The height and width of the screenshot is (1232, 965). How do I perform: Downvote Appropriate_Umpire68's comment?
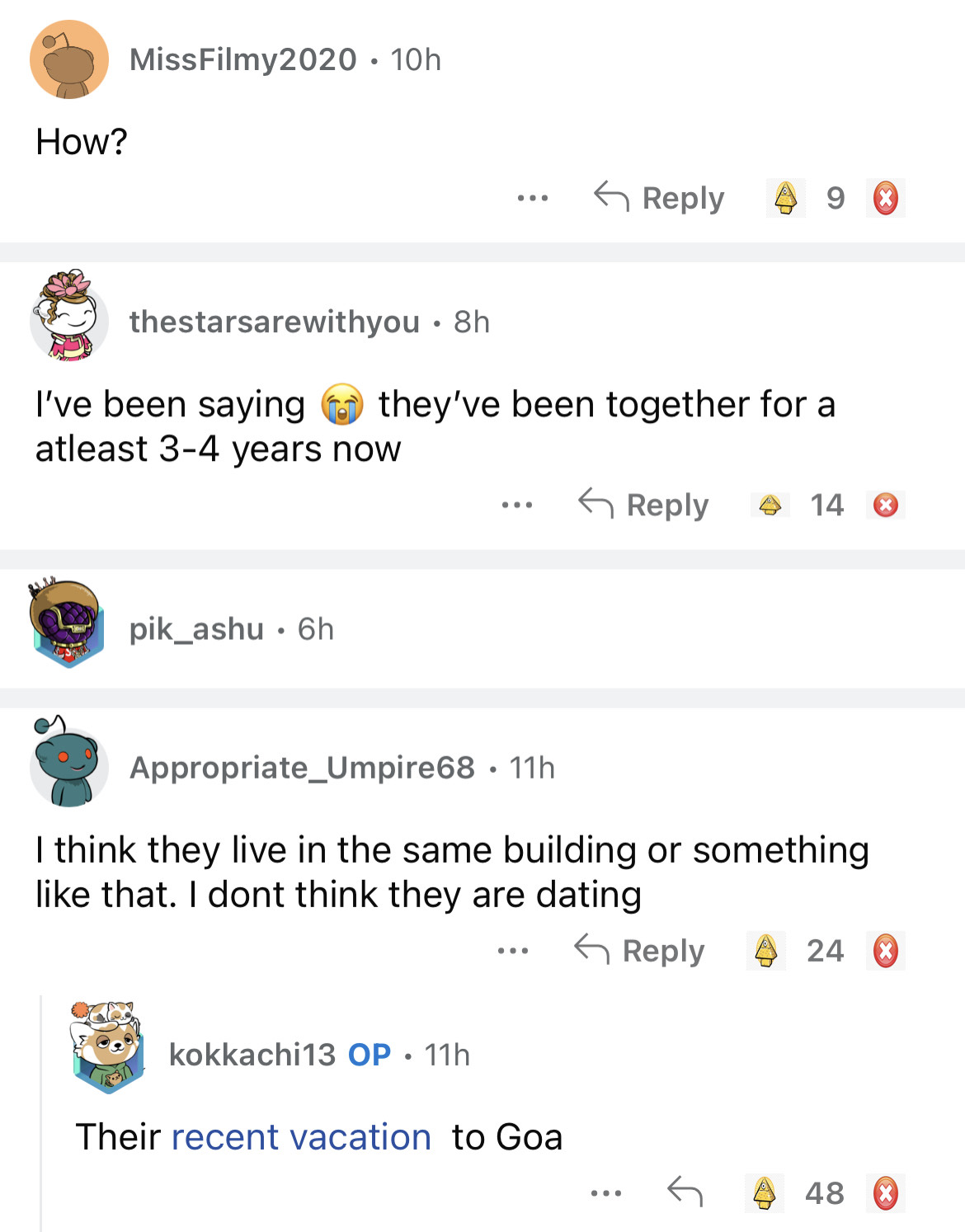[886, 951]
